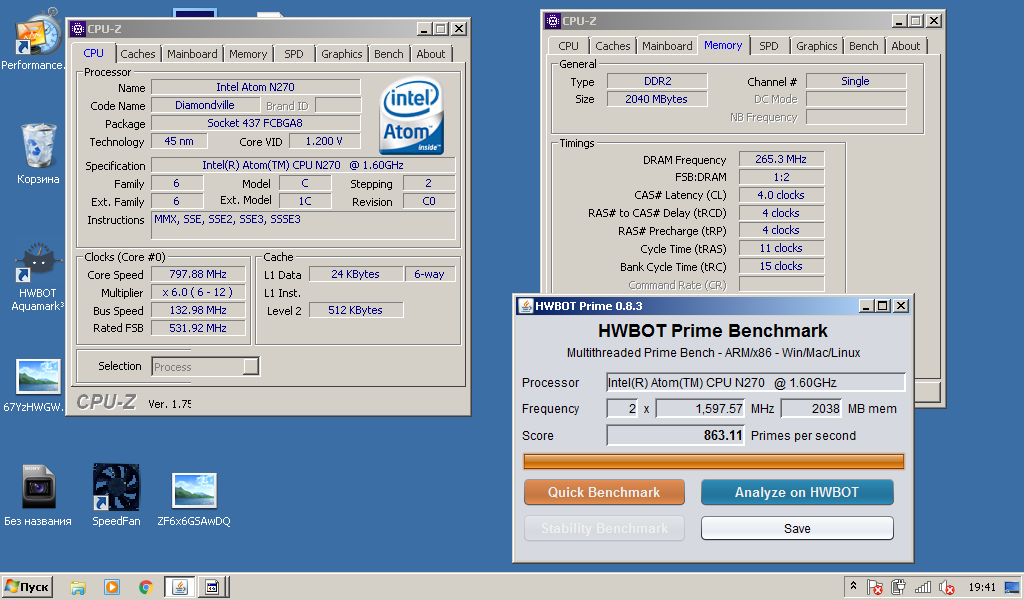This screenshot has height=600, width=1024.
Task: Click Analyze on HWBOT button
Action: (x=797, y=492)
